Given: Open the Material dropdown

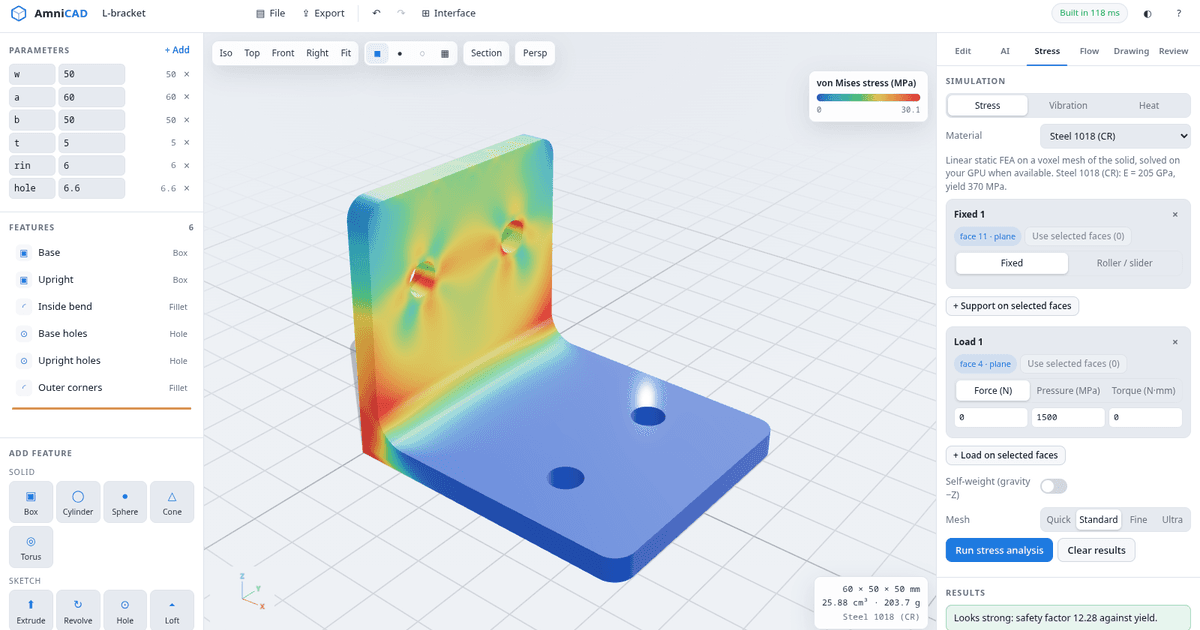Looking at the screenshot, I should click(x=1115, y=136).
